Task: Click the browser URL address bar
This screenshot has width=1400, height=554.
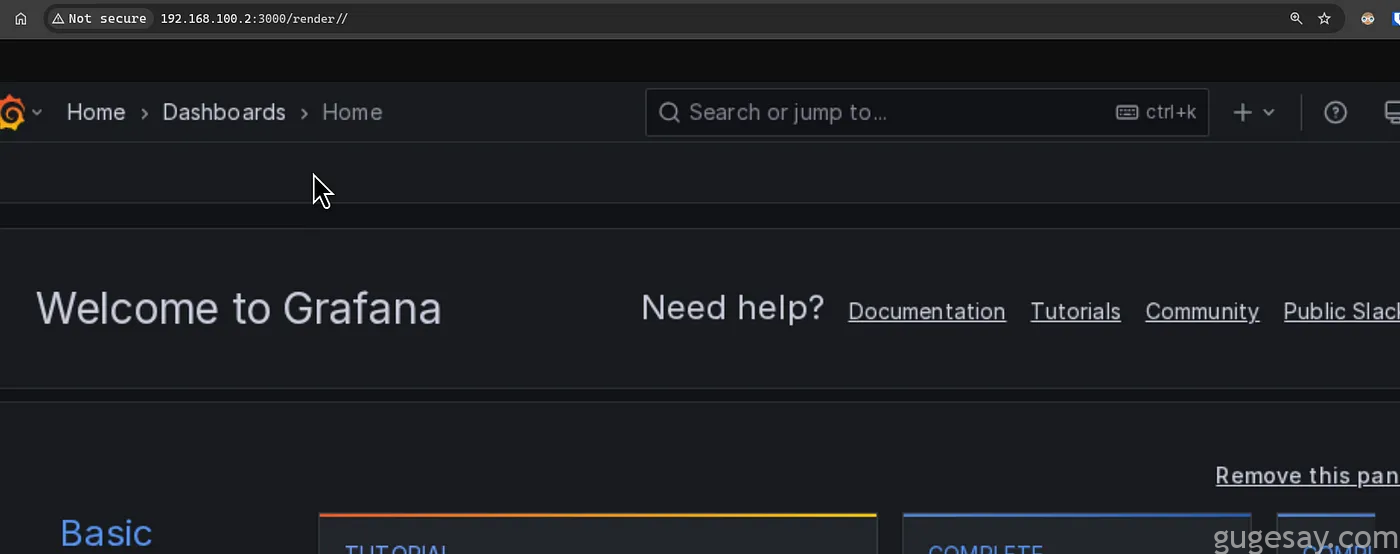Action: point(700,18)
